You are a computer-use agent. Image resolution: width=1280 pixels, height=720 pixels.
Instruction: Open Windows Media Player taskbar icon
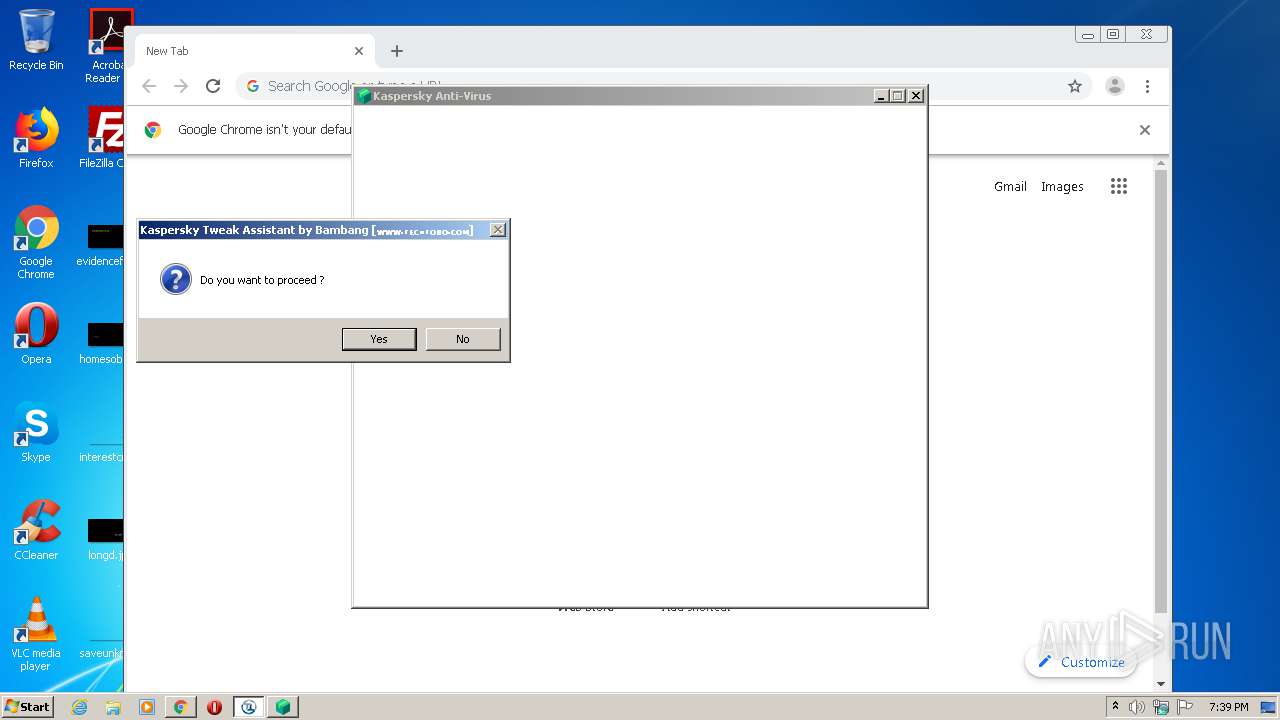(x=147, y=707)
